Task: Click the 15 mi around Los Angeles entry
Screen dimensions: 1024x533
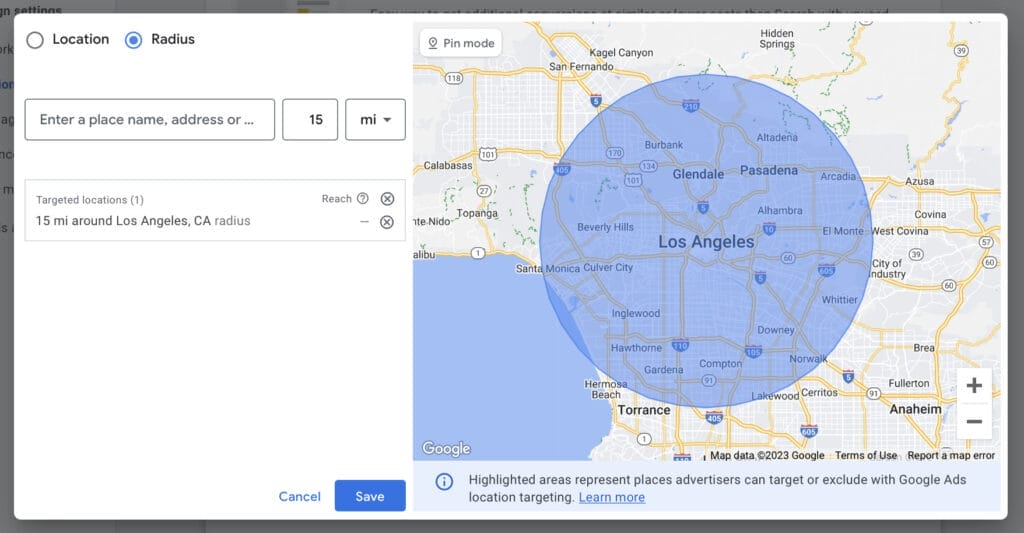Action: (x=143, y=221)
